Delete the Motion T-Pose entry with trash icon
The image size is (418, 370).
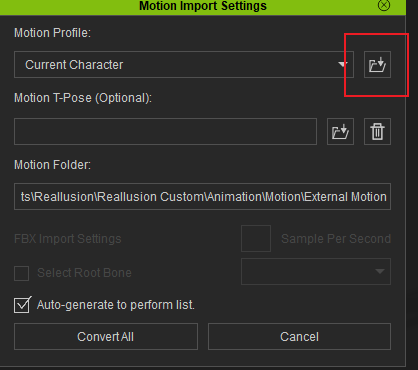[377, 131]
